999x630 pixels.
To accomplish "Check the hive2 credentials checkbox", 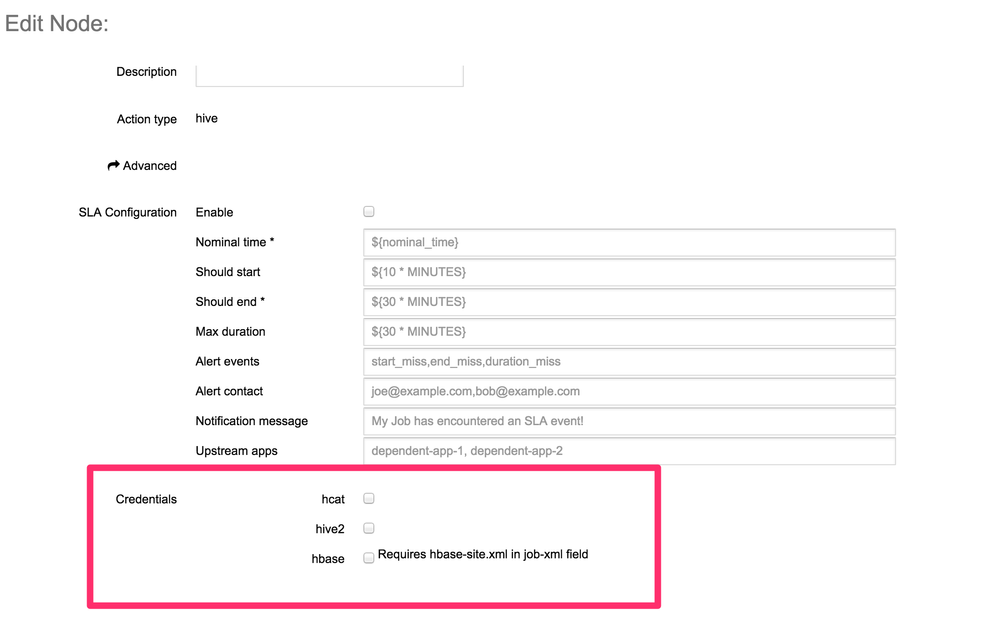I will point(369,528).
